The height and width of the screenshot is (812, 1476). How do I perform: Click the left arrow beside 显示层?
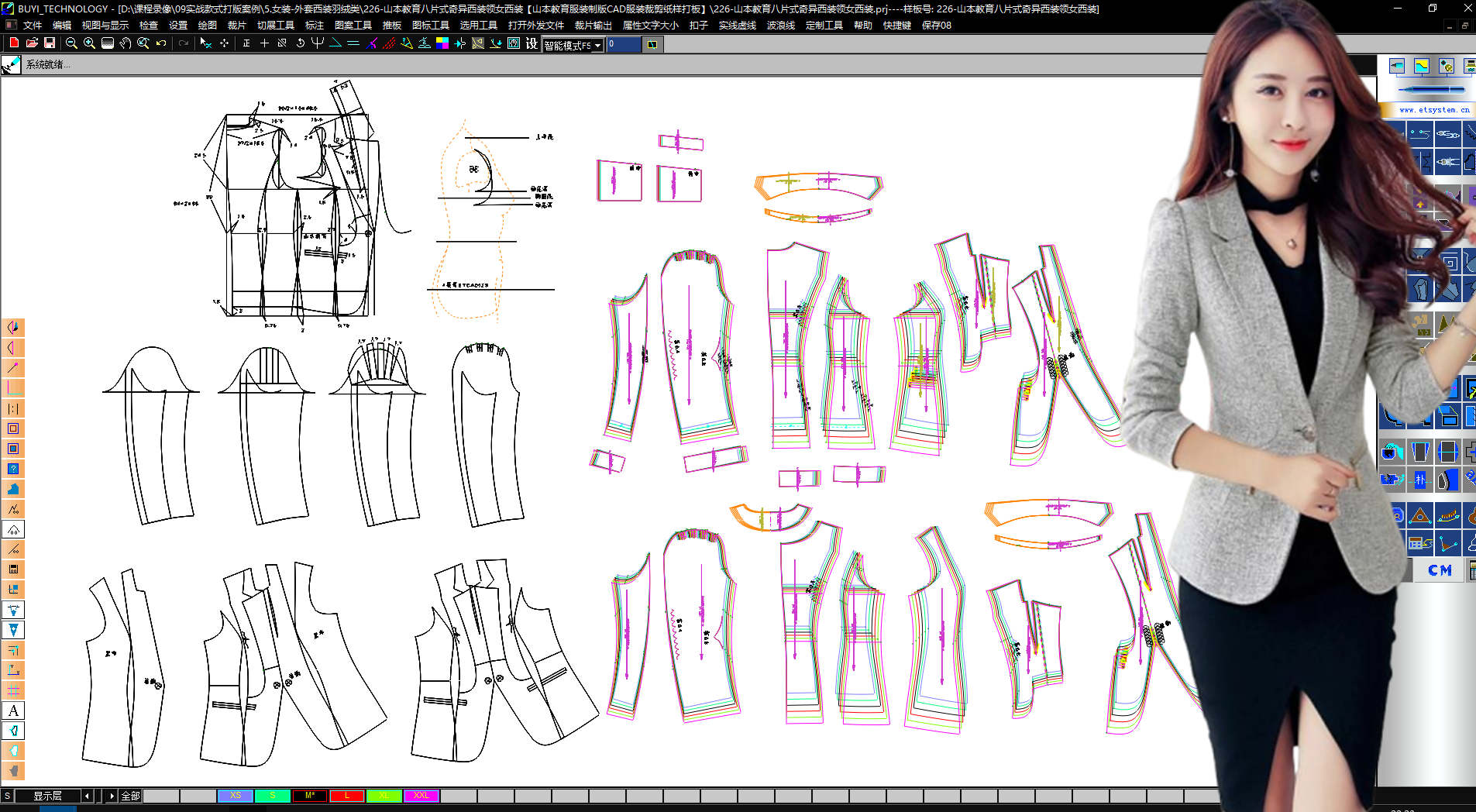87,796
